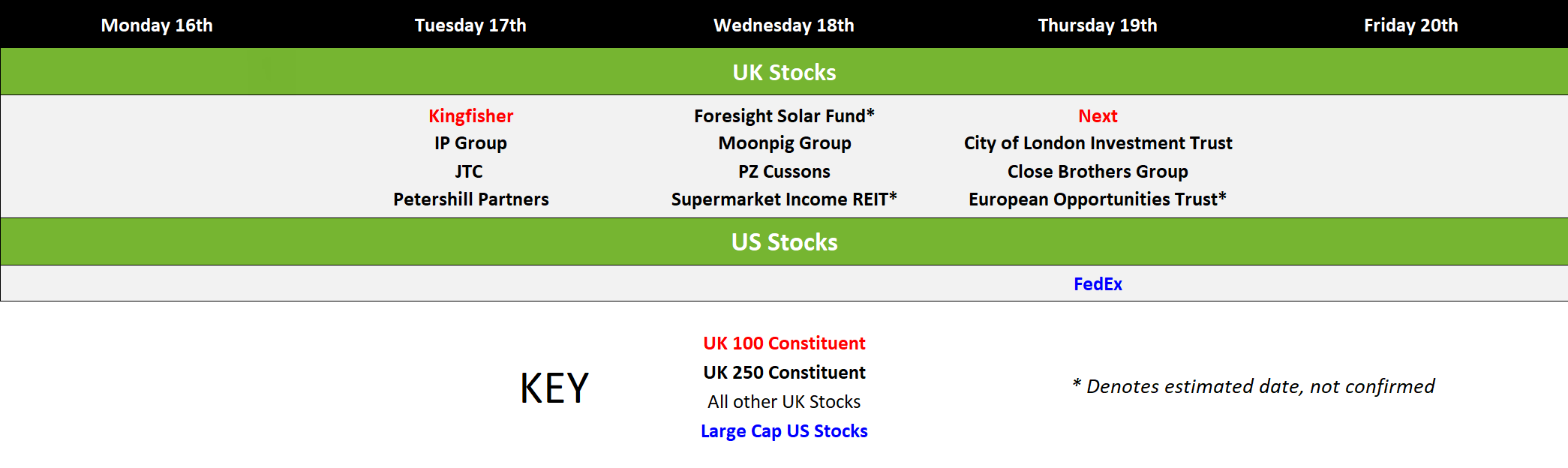Viewport: 1568px width, 468px height.
Task: Click European Opportunities Trust
Action: (x=1098, y=199)
